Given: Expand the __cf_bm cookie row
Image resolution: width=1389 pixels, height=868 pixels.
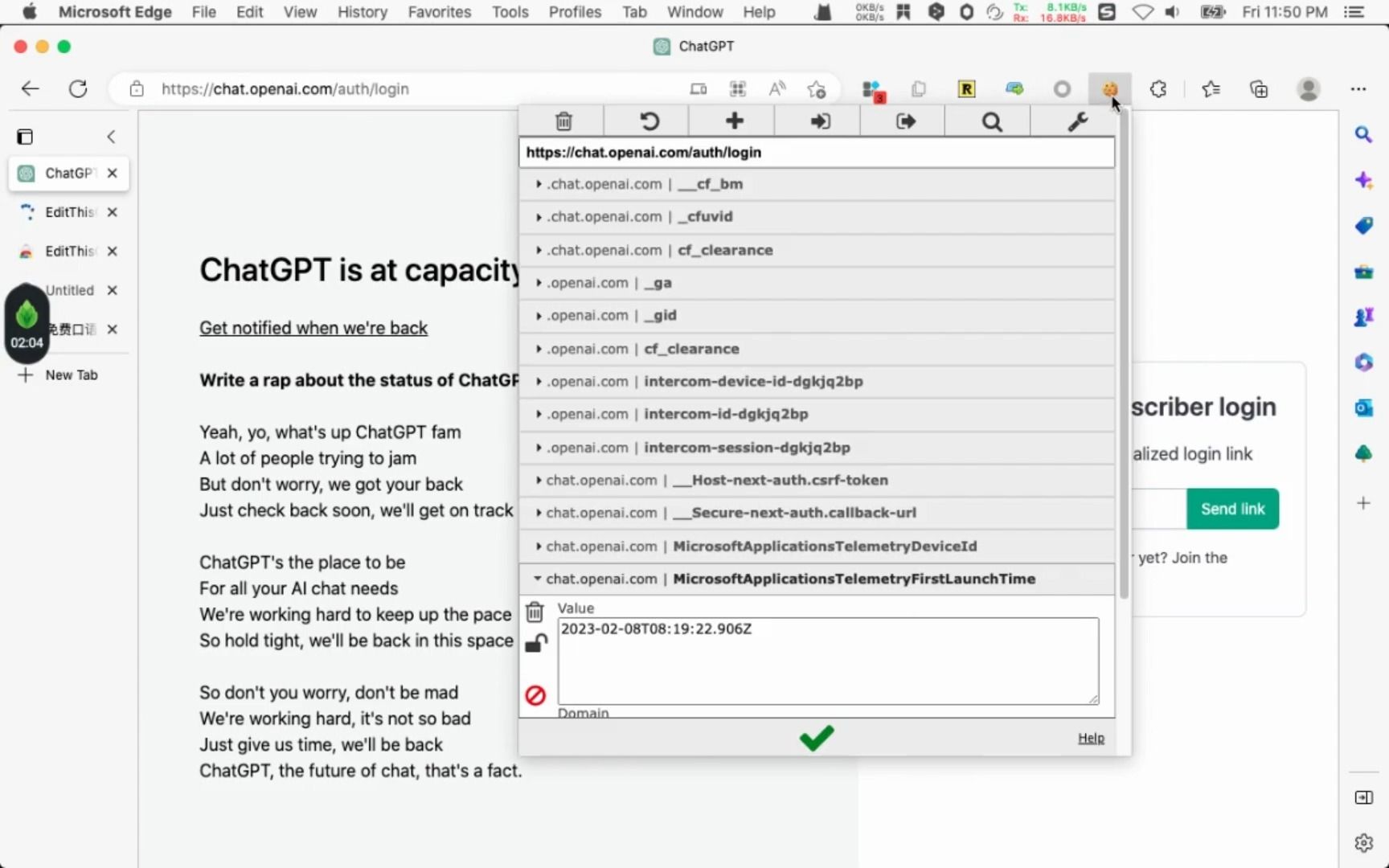Looking at the screenshot, I should pos(817,184).
